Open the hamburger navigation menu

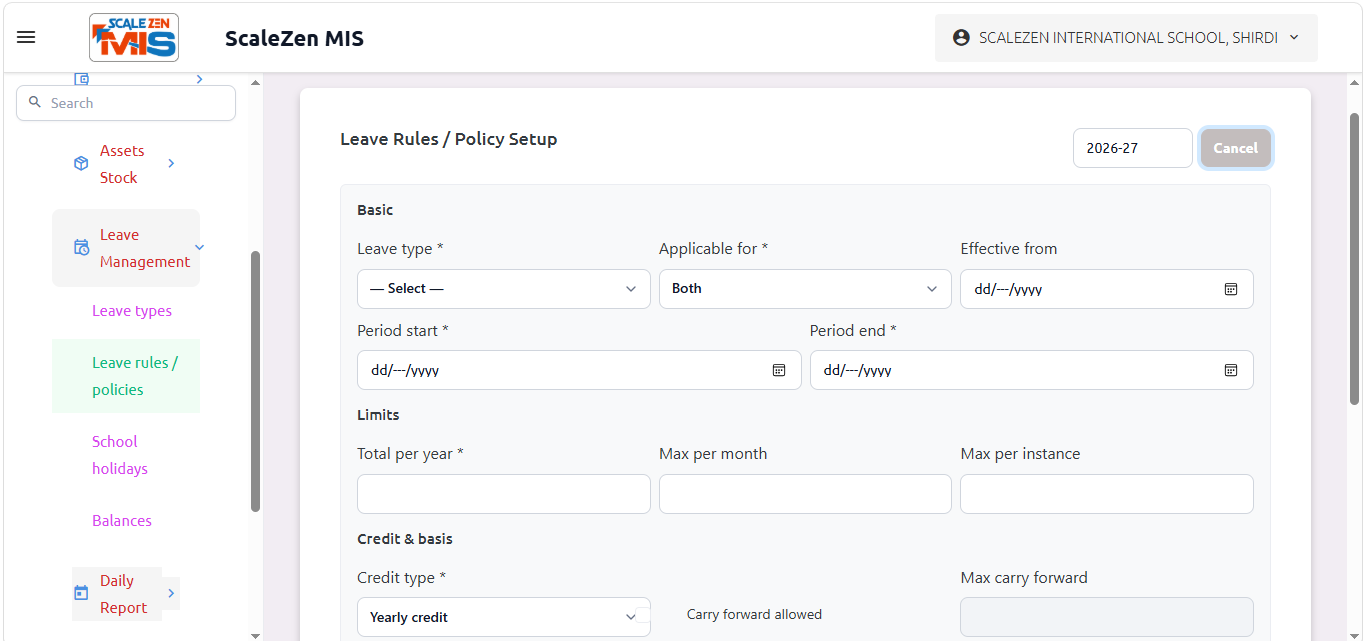click(x=27, y=37)
